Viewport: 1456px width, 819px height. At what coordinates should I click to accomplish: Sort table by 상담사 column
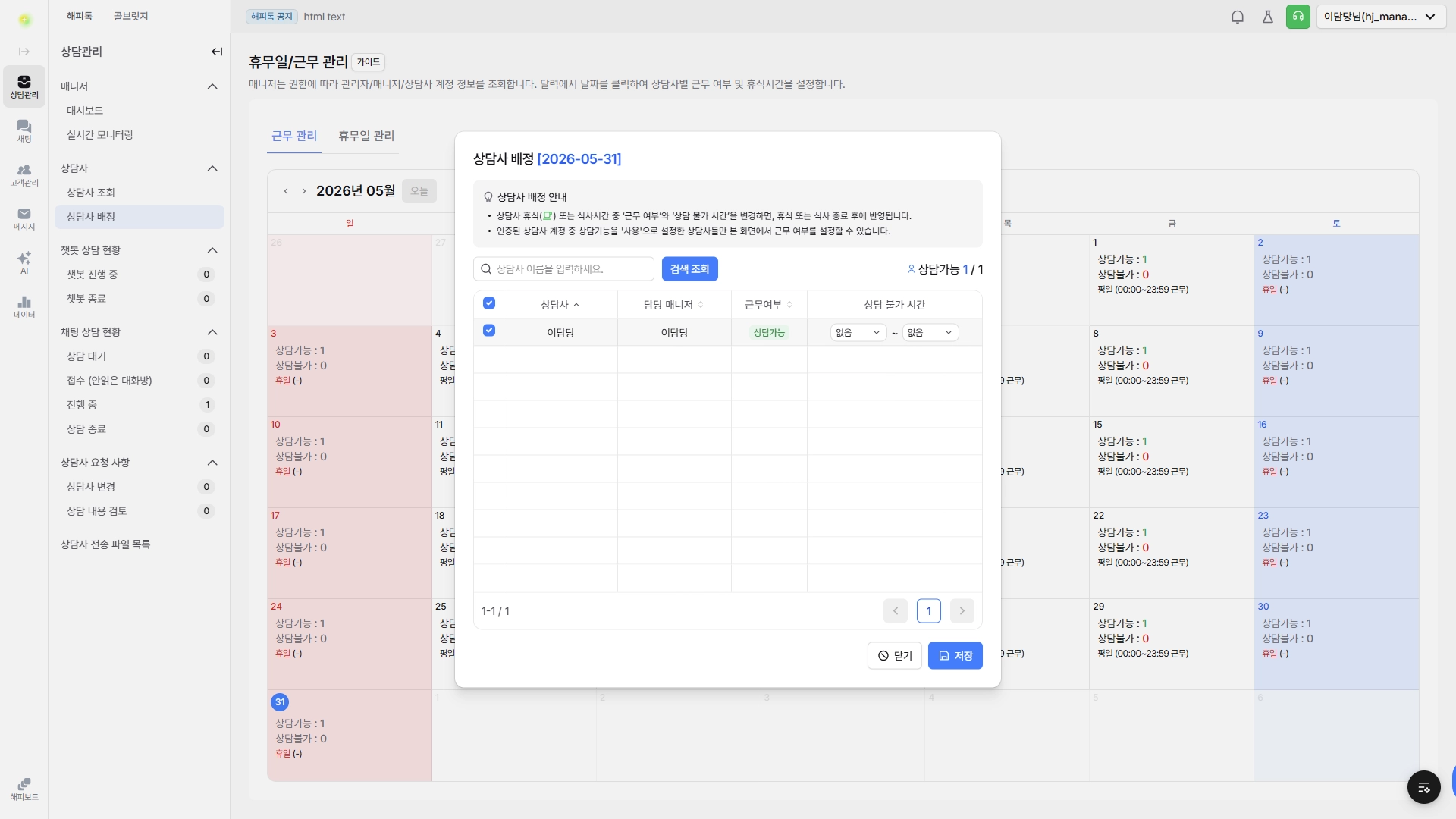(x=560, y=305)
